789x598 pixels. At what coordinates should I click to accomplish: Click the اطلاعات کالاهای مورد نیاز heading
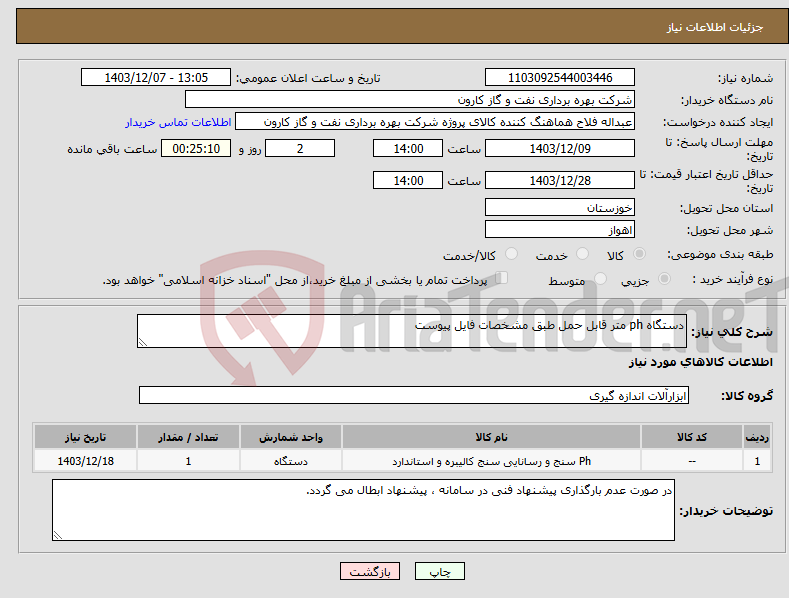(x=700, y=362)
